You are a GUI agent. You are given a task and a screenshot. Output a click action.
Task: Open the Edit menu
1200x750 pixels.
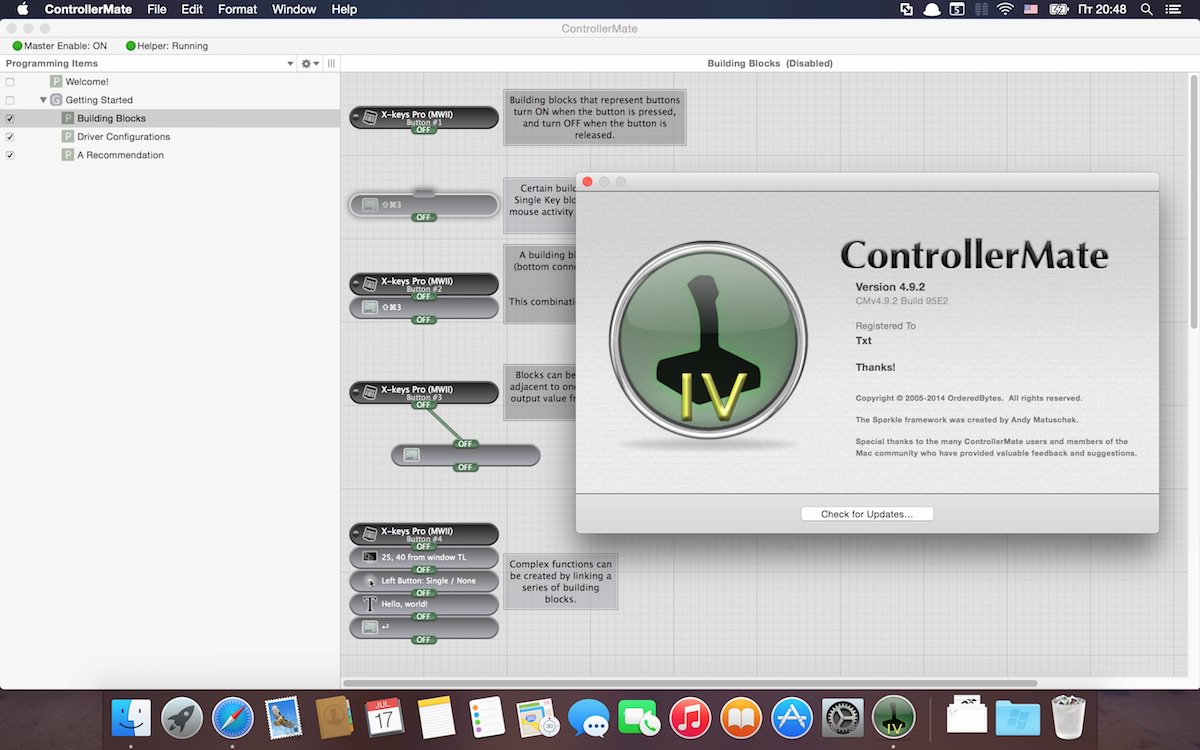click(x=192, y=9)
